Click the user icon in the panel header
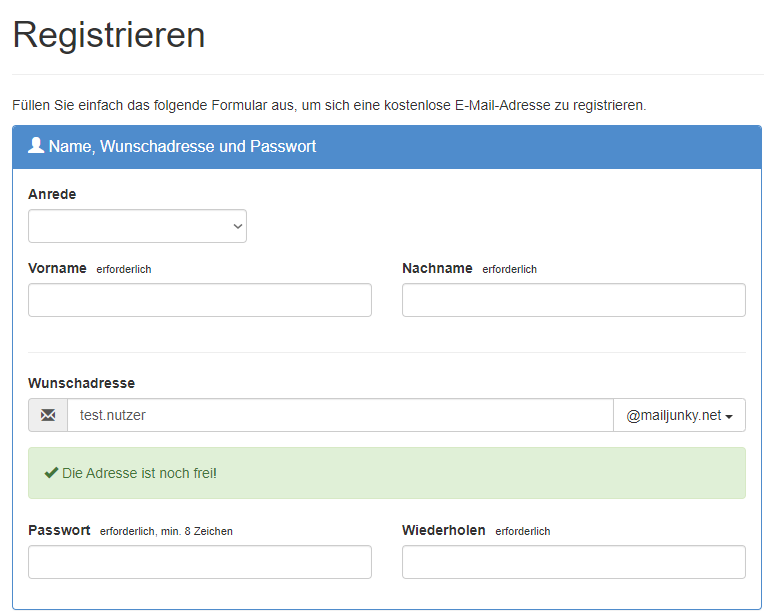This screenshot has height=611, width=764. point(36,146)
